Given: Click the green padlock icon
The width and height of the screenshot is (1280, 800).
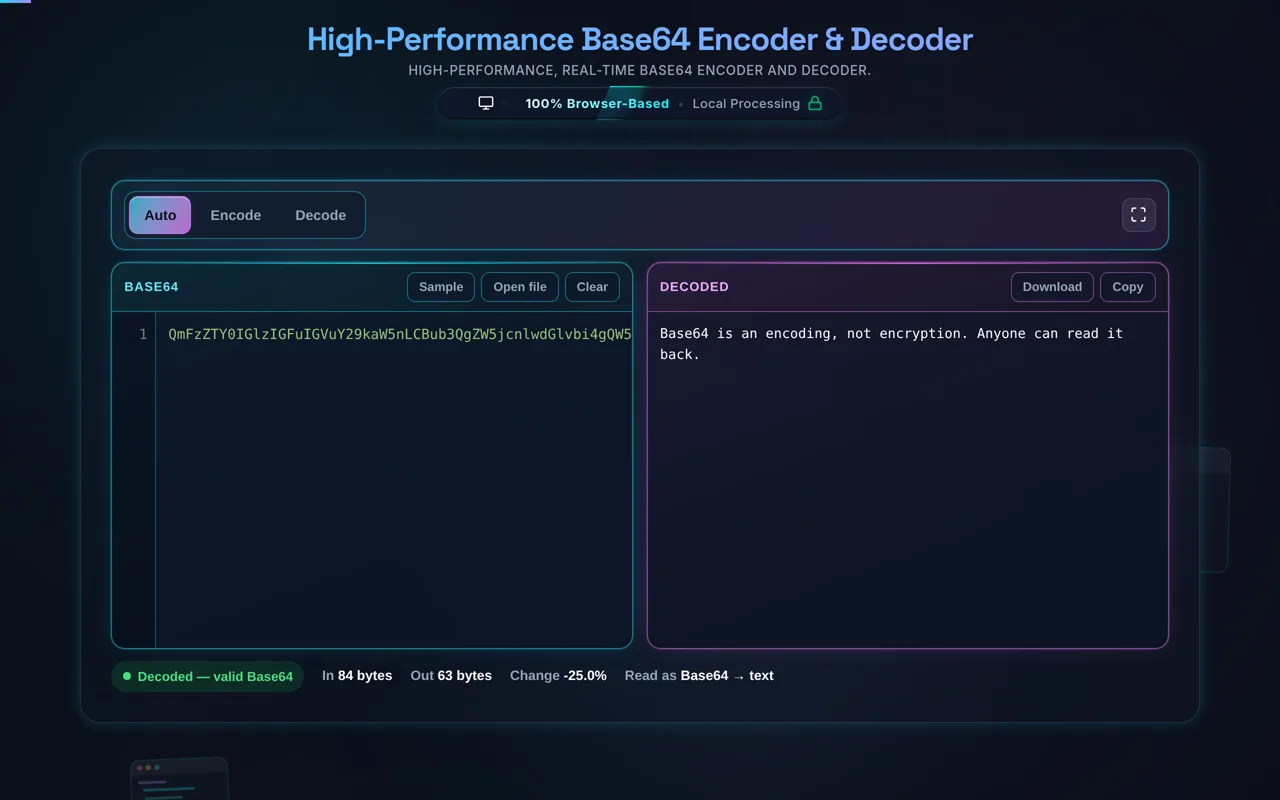Looking at the screenshot, I should tap(815, 103).
